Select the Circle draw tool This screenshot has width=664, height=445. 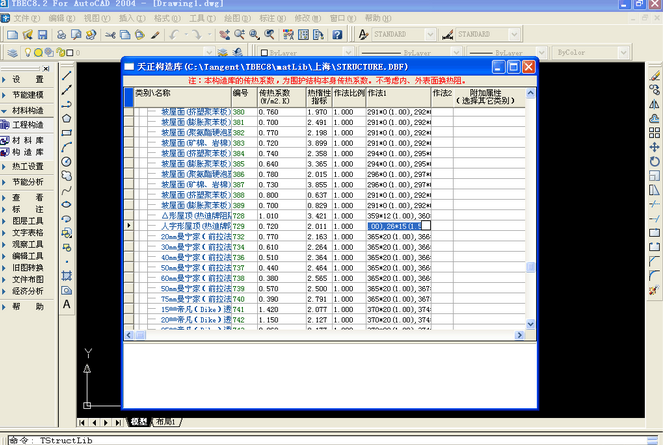[x=67, y=161]
